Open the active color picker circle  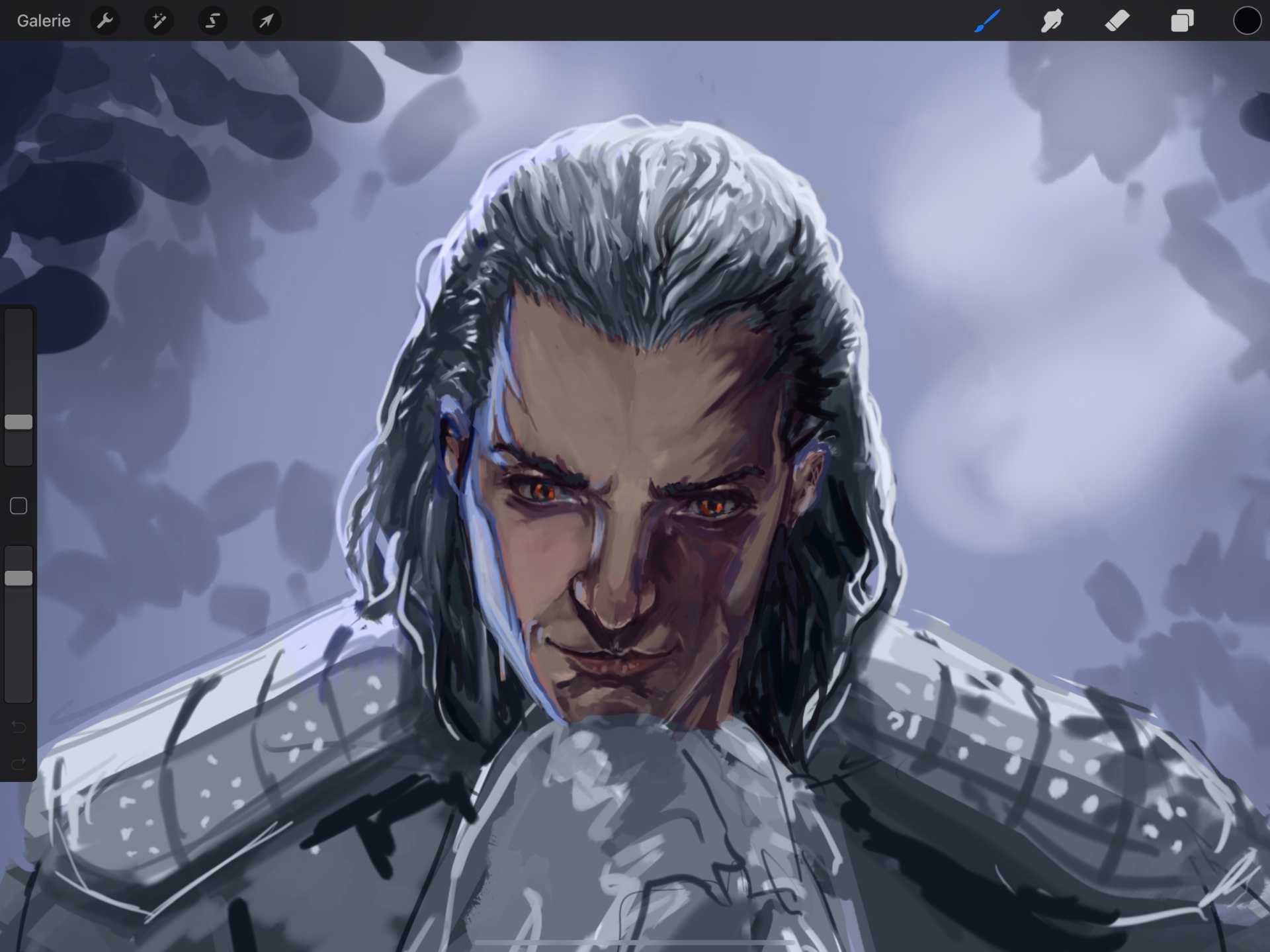pos(1247,21)
